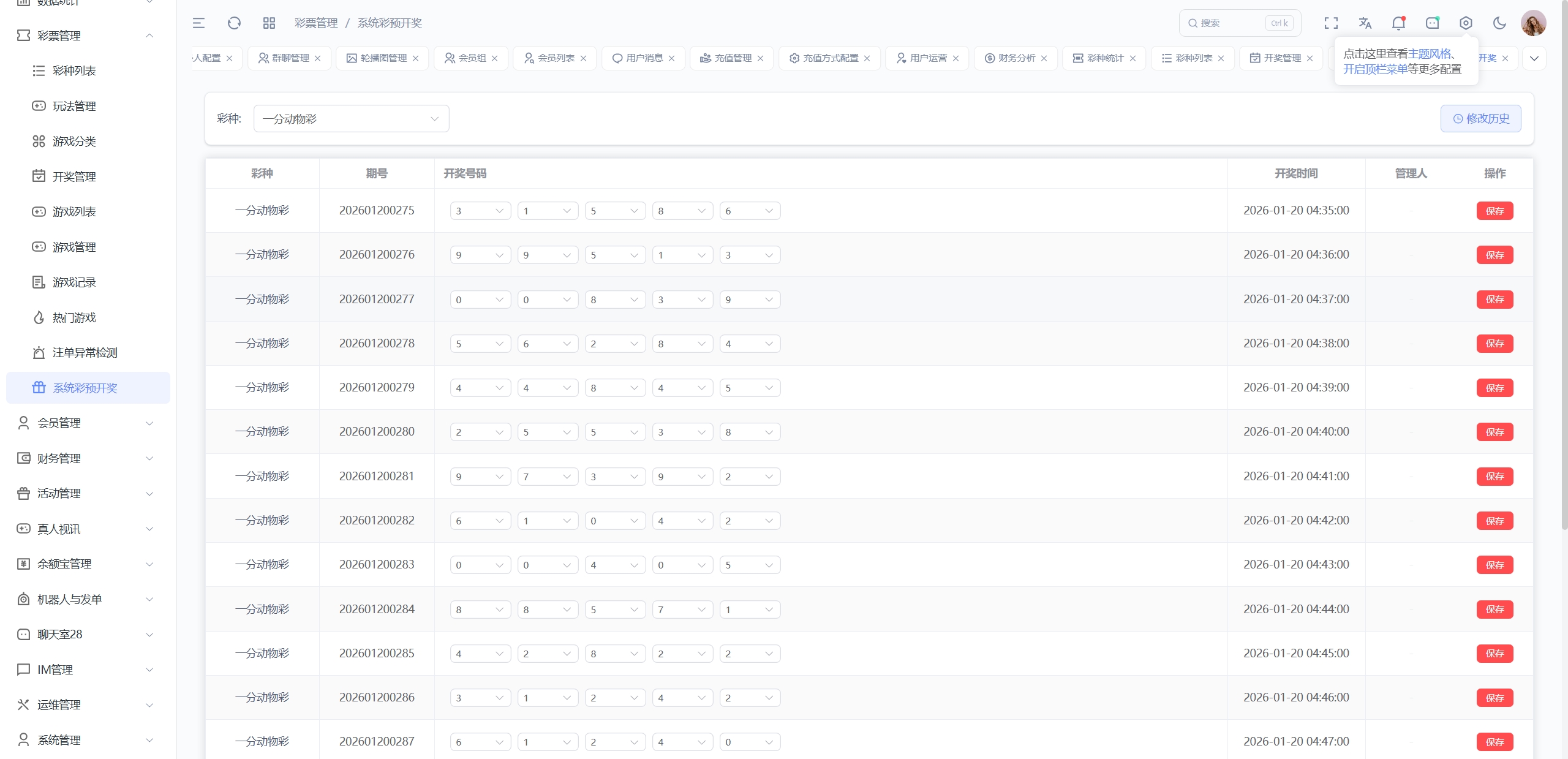
Task: Click the grid apps icon in header
Action: tap(269, 23)
